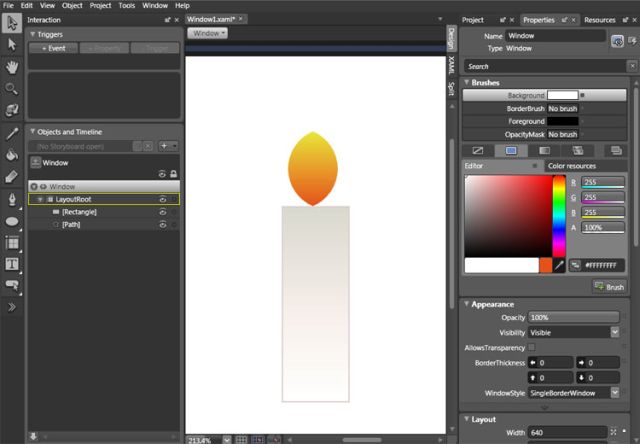Choose the Tile brush icon

(x=578, y=151)
